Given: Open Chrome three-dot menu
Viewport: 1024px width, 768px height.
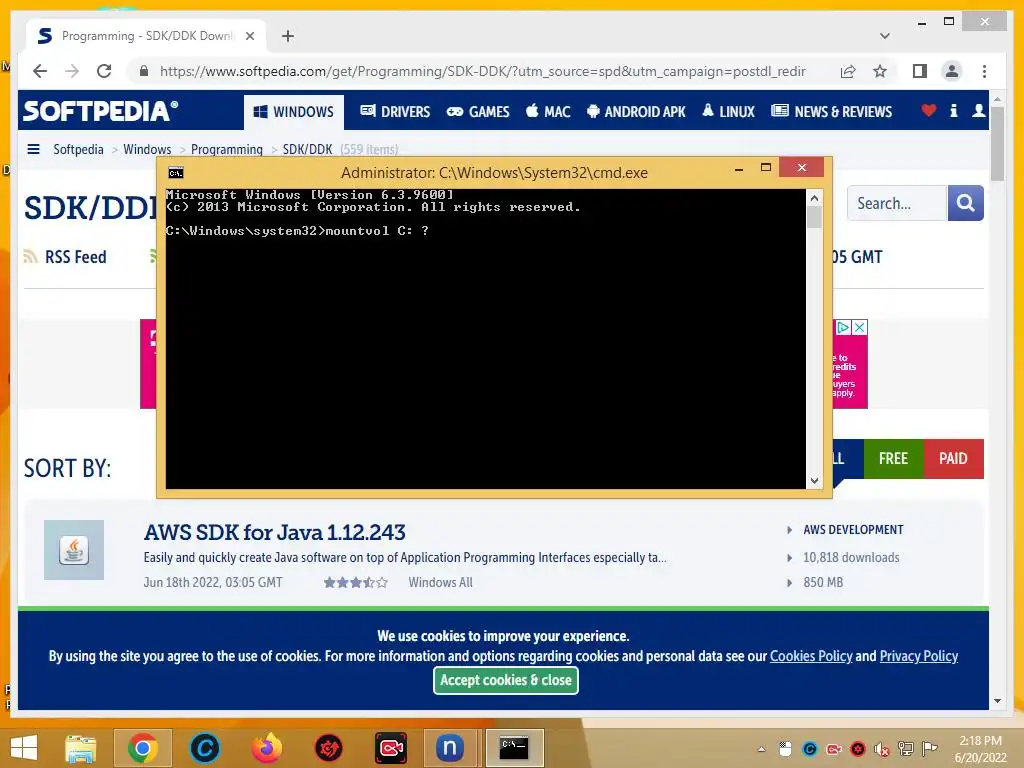Looking at the screenshot, I should coord(984,71).
